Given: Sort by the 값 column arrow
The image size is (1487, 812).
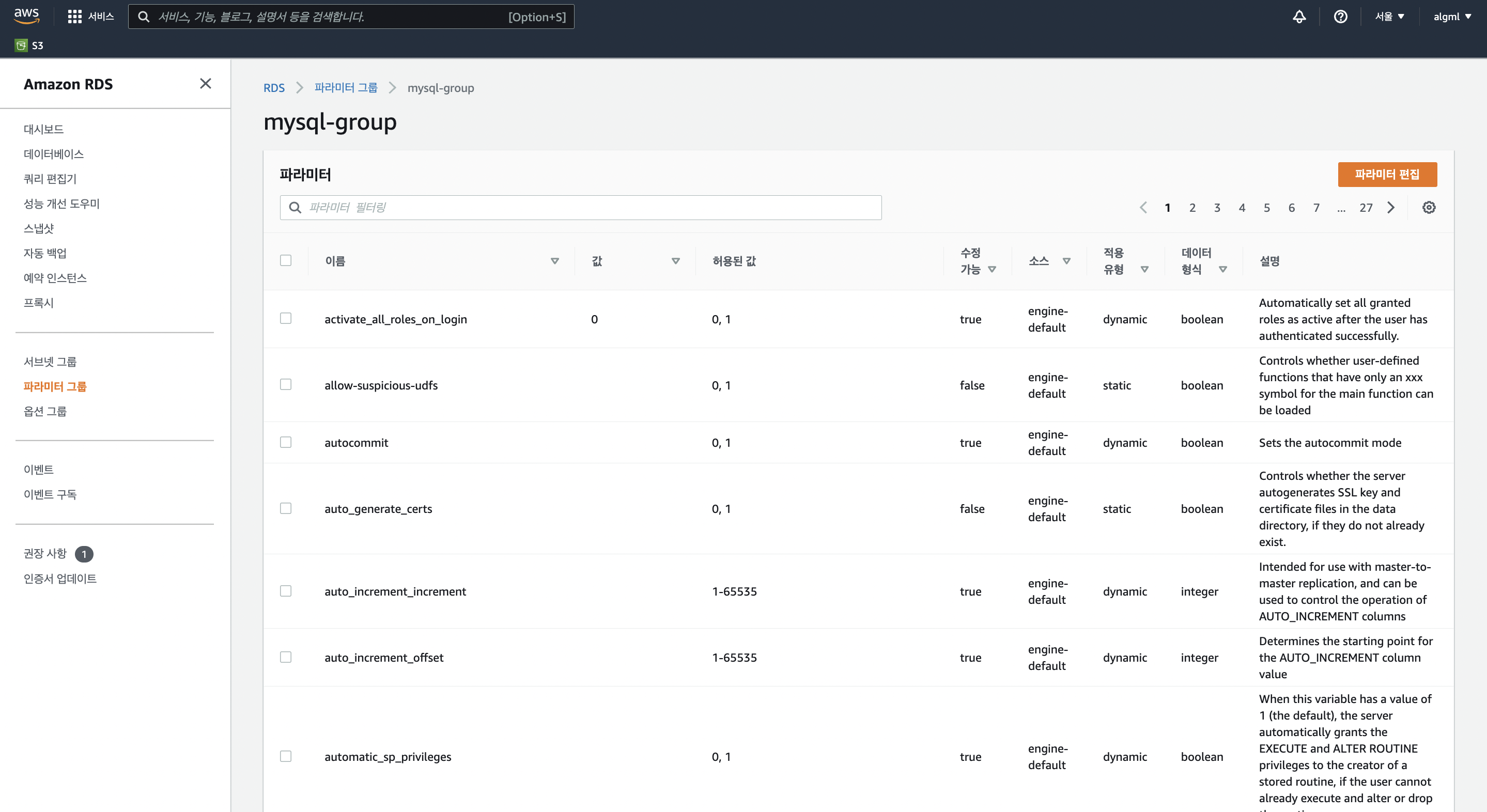Looking at the screenshot, I should point(675,261).
